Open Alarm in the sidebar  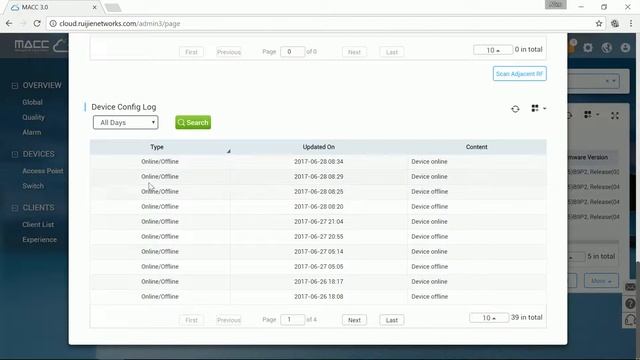[x=32, y=132]
